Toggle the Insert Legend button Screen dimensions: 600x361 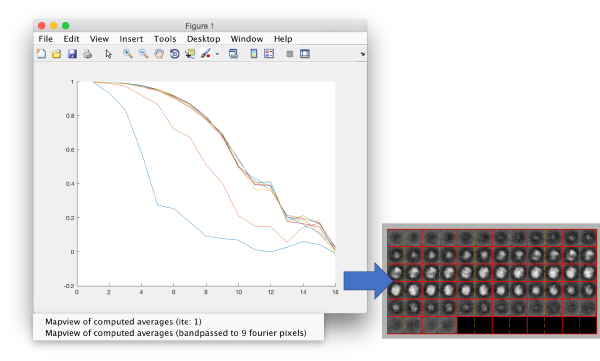point(269,54)
